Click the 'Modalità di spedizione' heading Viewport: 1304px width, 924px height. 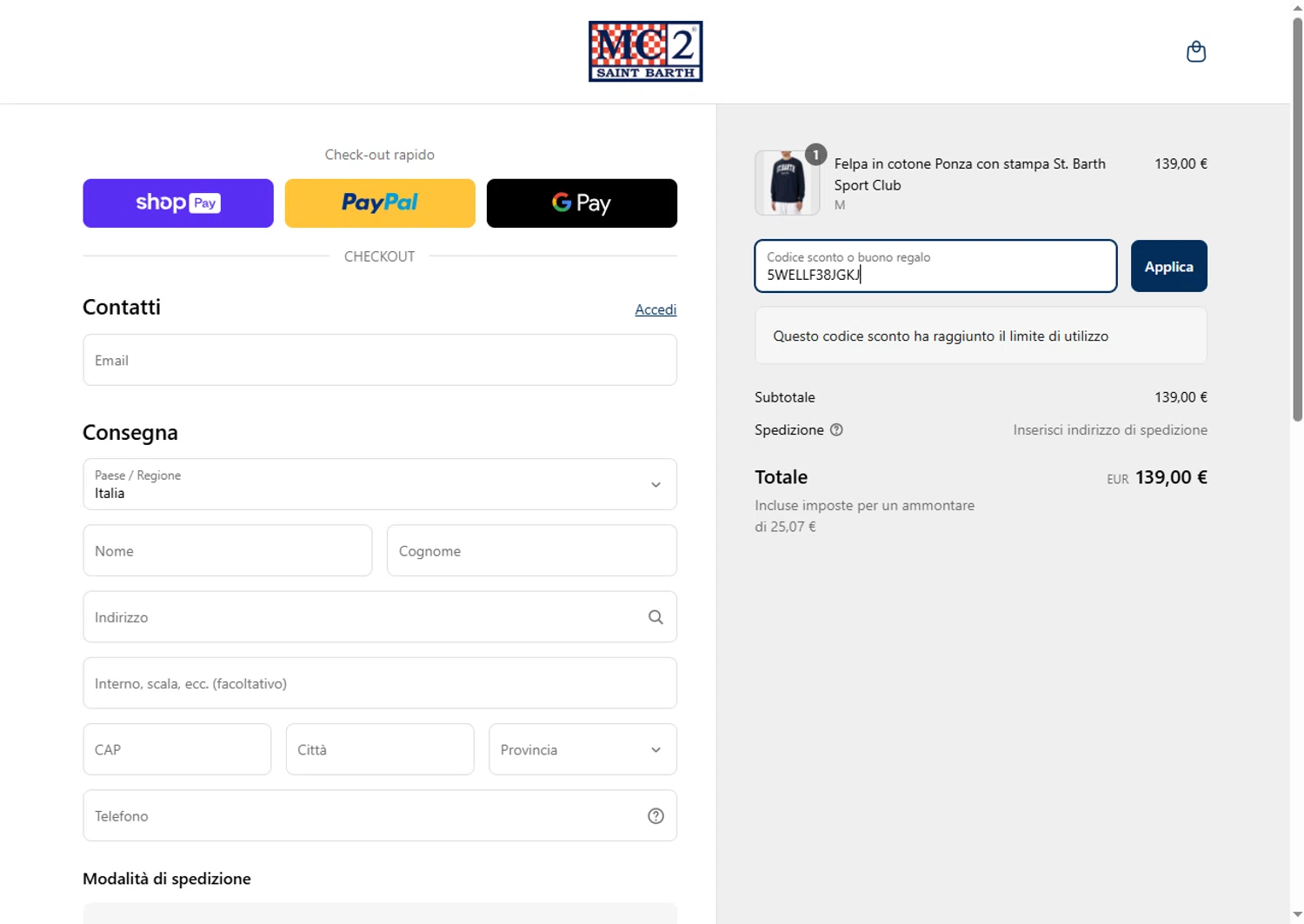(x=167, y=879)
